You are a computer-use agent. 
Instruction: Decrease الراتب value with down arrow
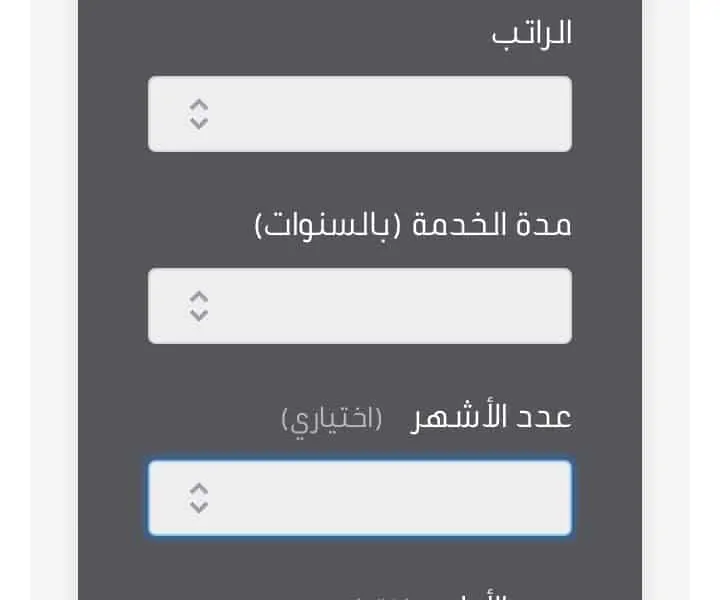coord(199,123)
